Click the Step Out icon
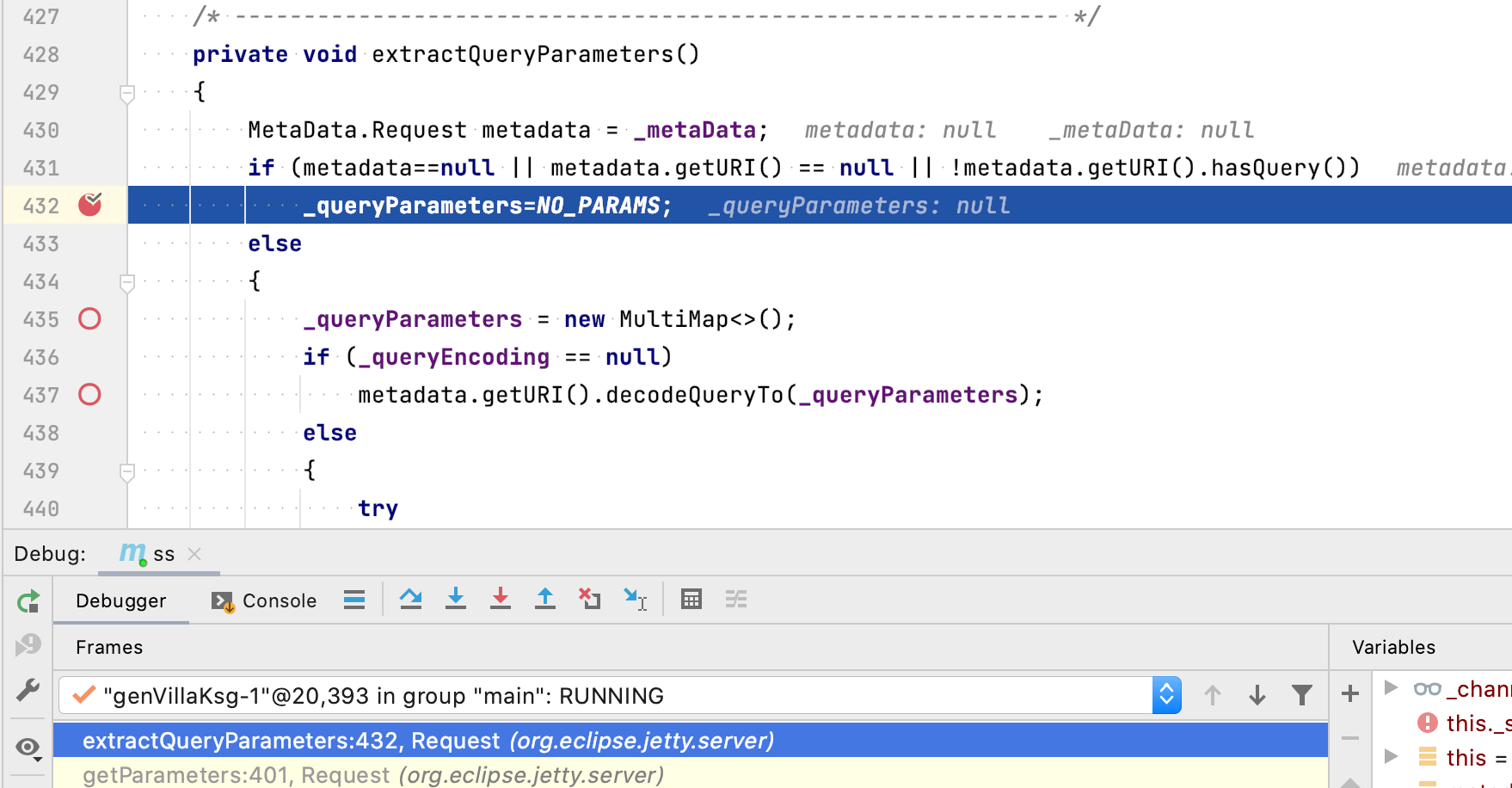Screen dimensions: 1512x788 (545, 599)
